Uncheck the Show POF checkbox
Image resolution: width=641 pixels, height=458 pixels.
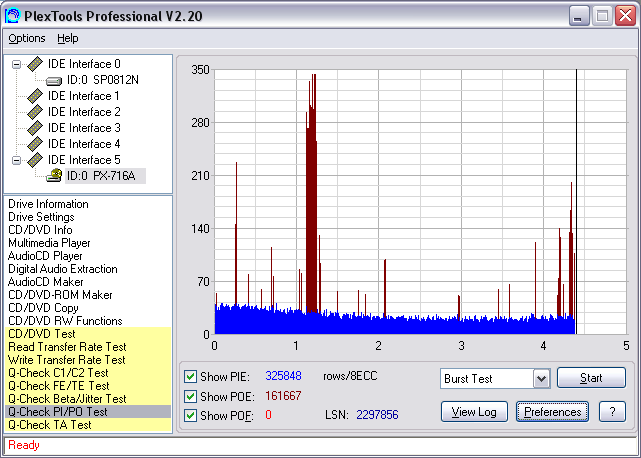pyautogui.click(x=190, y=415)
